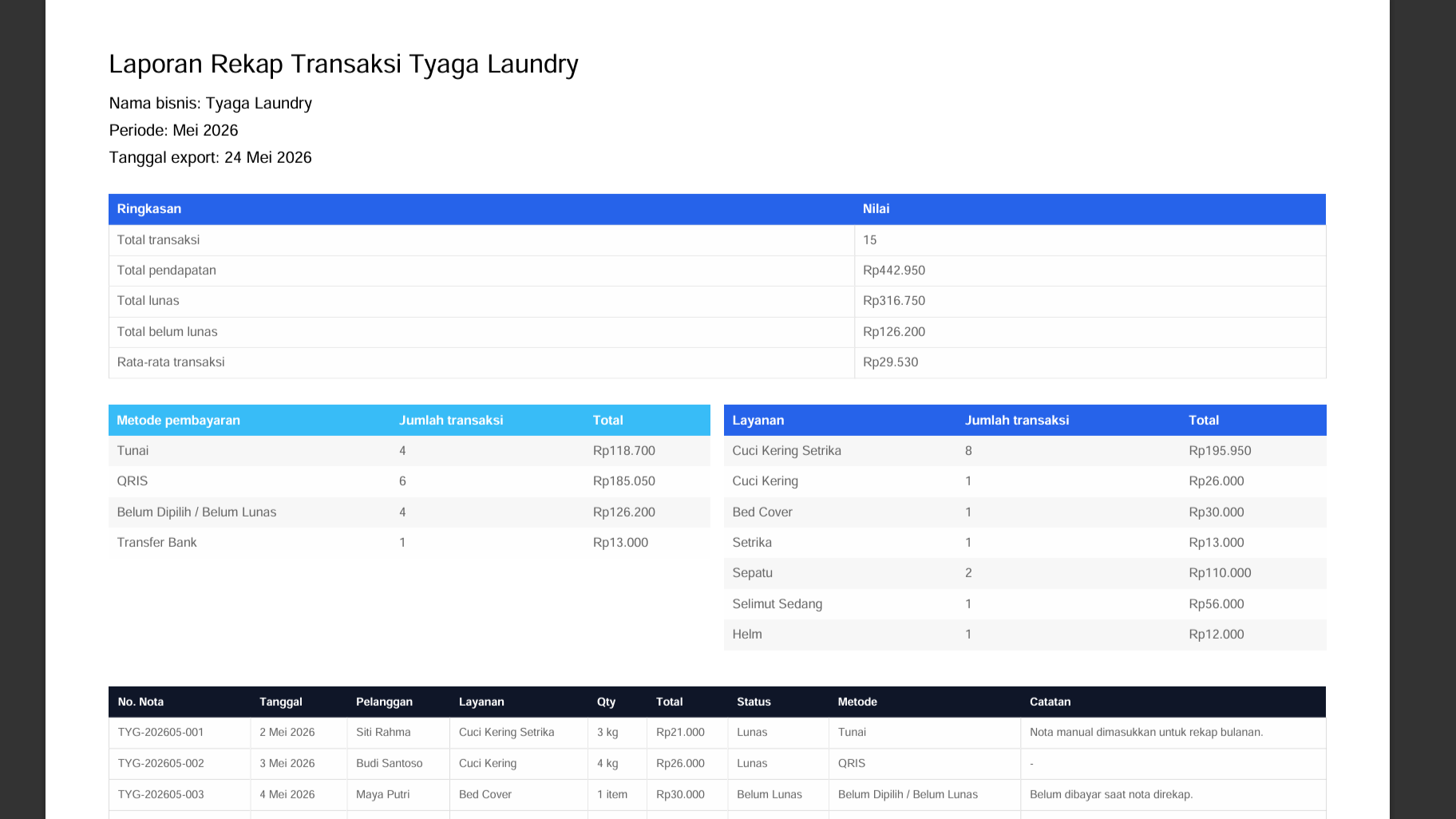Screen dimensions: 1456x819
Task: Click the Metode pembayaran table header
Action: coord(178,421)
